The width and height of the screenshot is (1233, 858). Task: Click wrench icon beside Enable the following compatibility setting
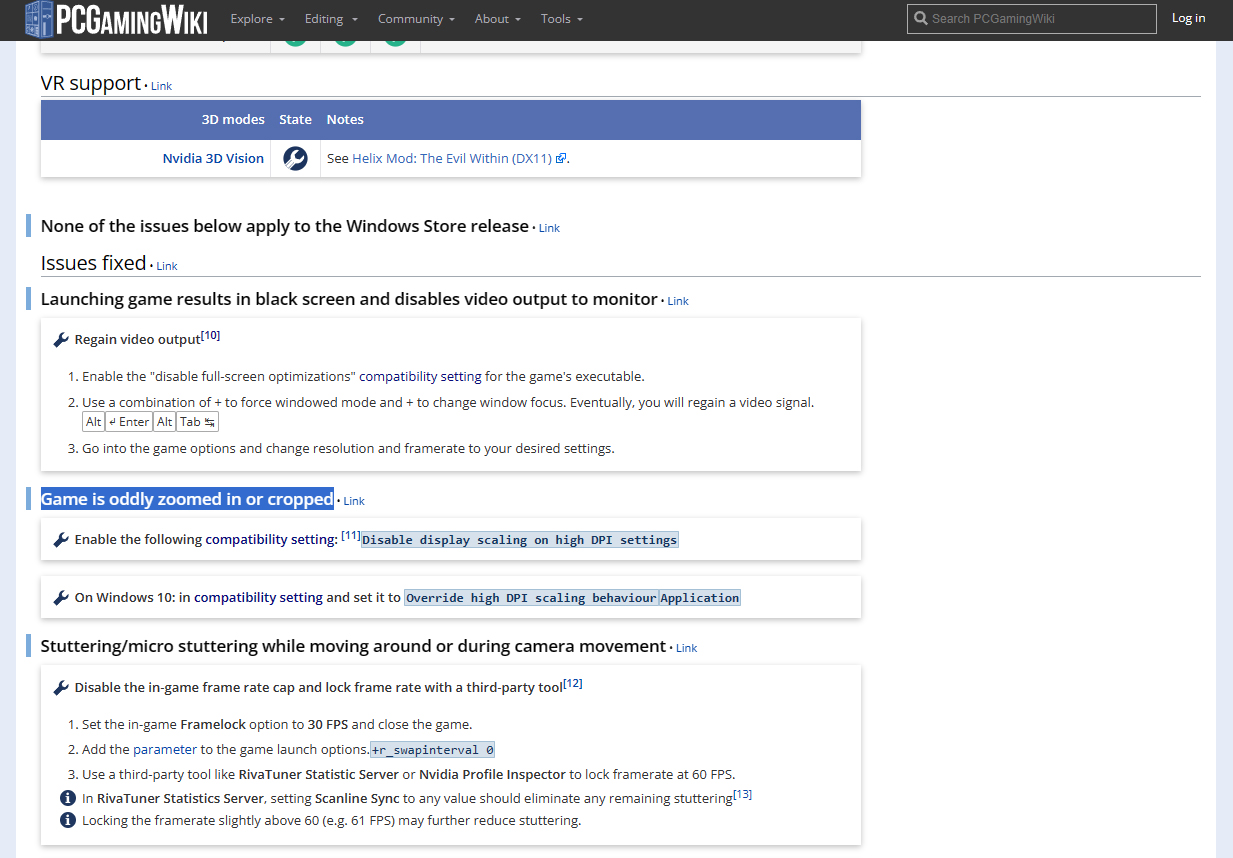[61, 540]
